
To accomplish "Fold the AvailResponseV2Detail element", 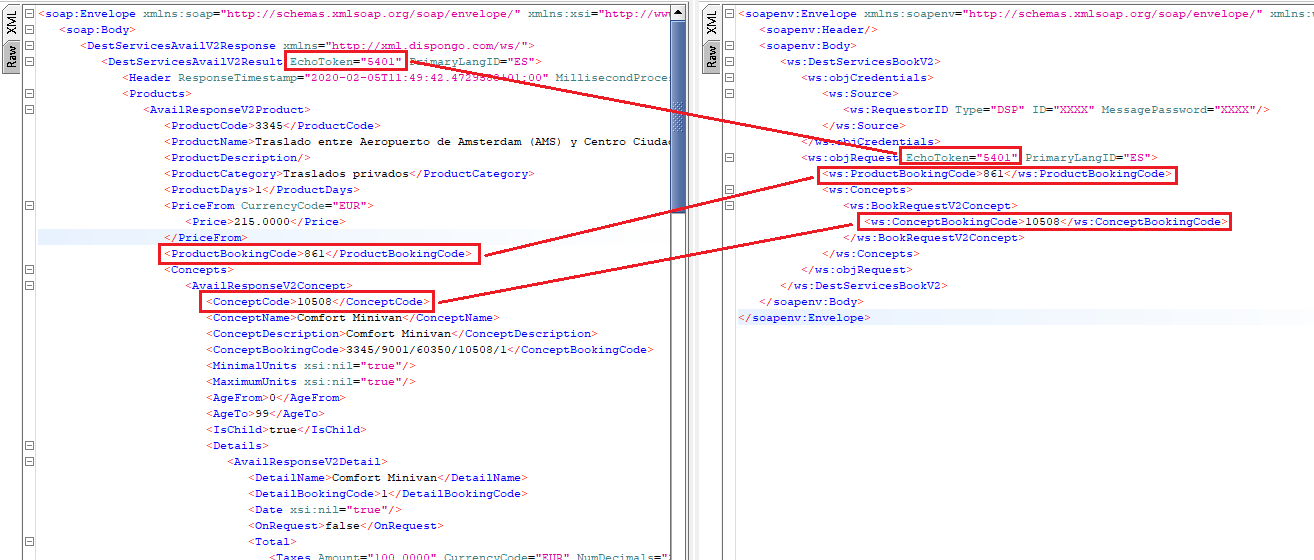I will point(29,462).
